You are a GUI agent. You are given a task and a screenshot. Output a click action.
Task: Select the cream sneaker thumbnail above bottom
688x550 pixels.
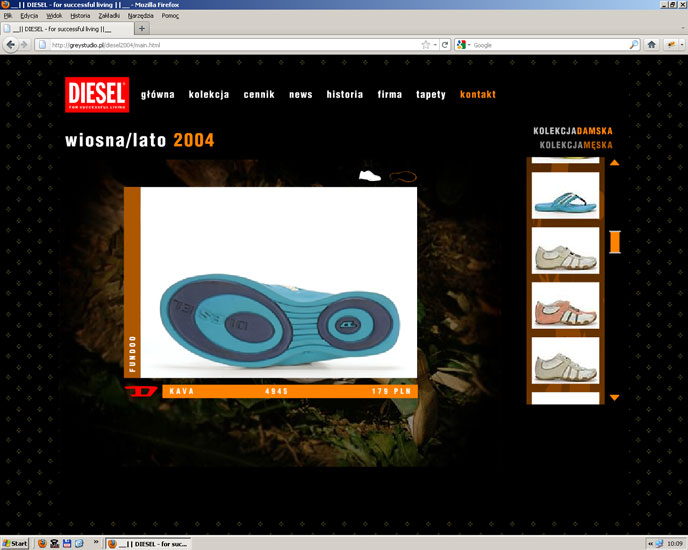tap(565, 360)
